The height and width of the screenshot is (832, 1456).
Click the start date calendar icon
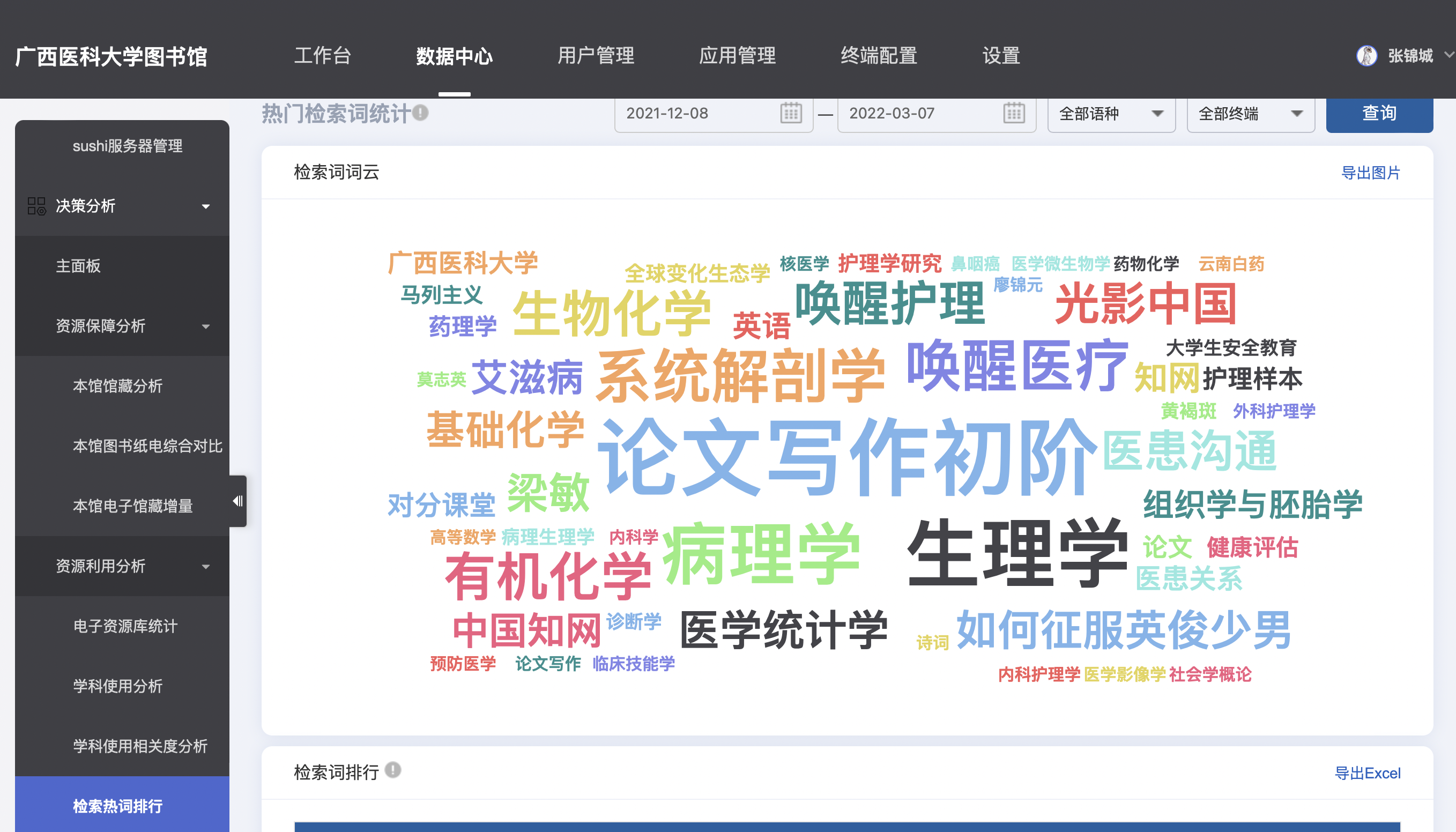[x=791, y=113]
